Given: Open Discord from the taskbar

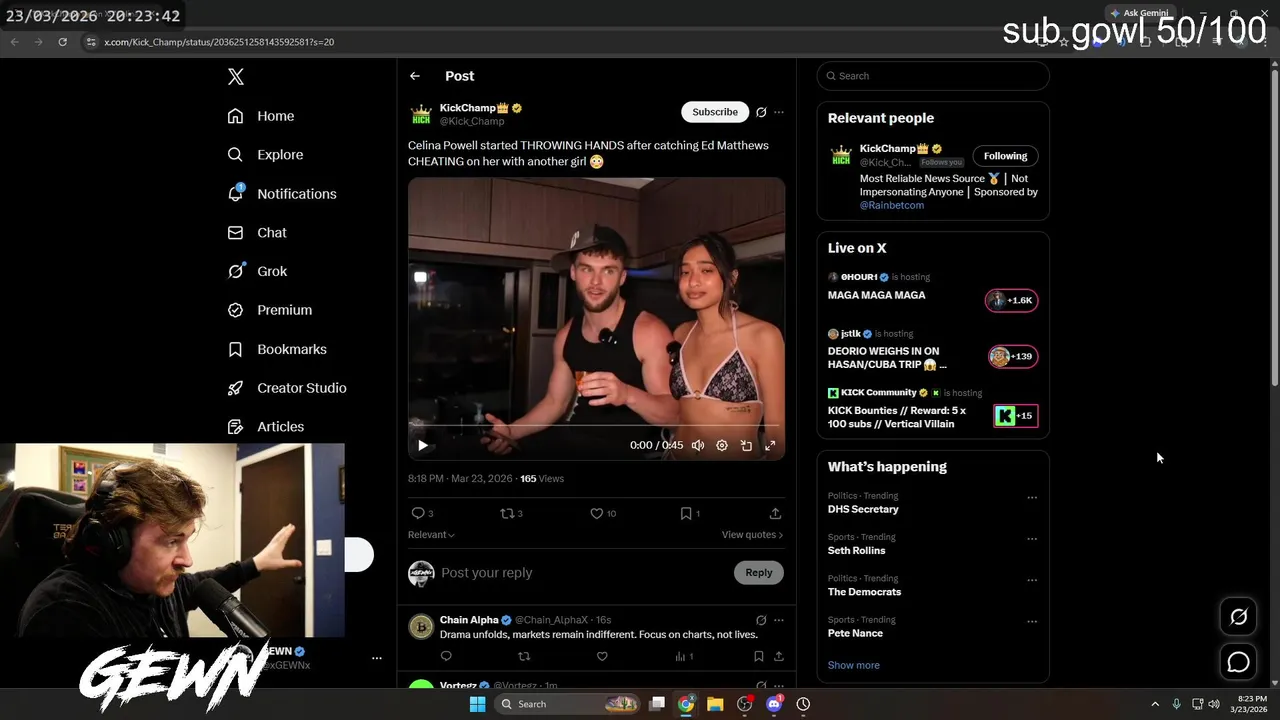Looking at the screenshot, I should [774, 704].
